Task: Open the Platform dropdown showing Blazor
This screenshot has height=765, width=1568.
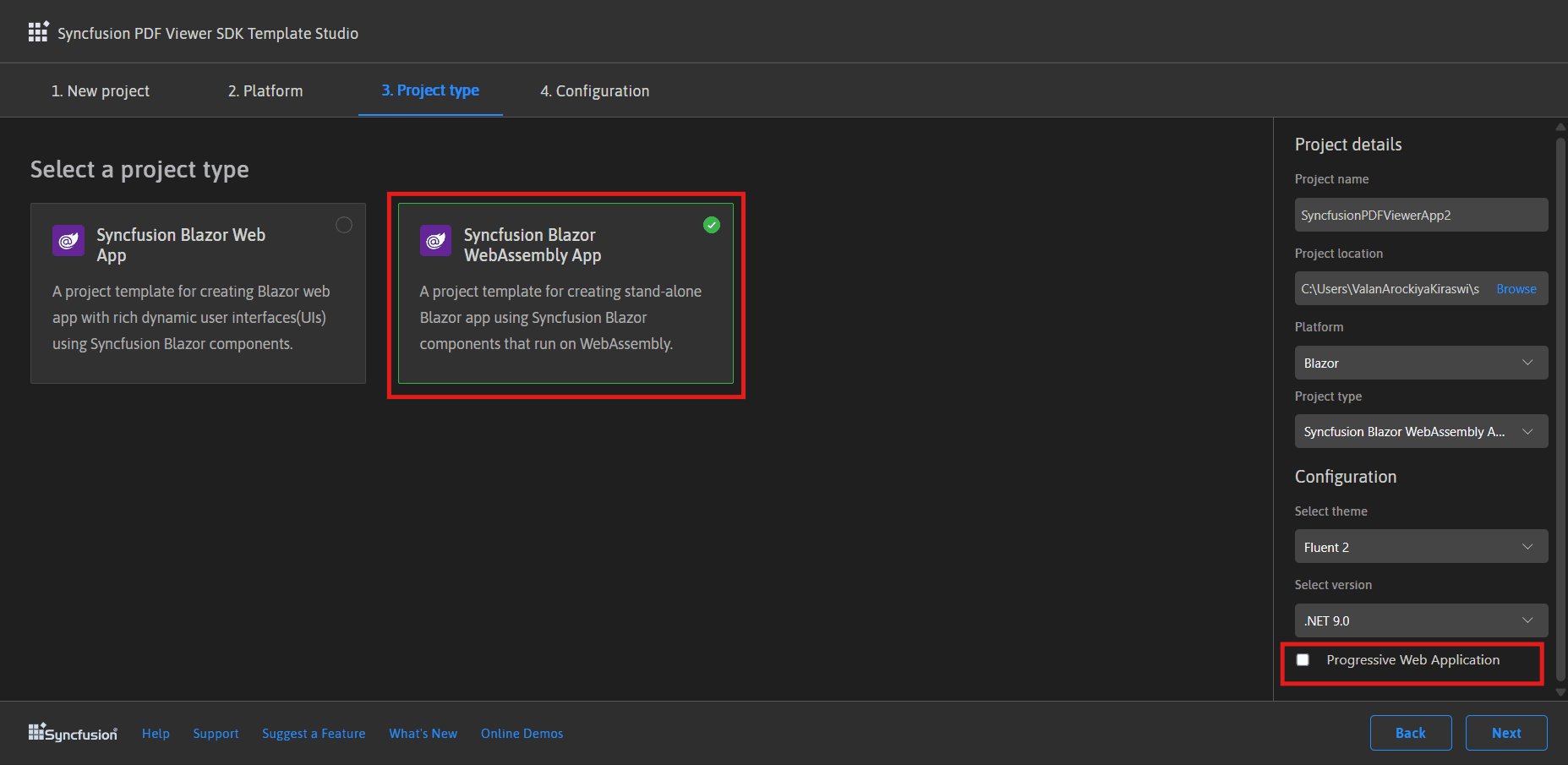Action: (1421, 363)
